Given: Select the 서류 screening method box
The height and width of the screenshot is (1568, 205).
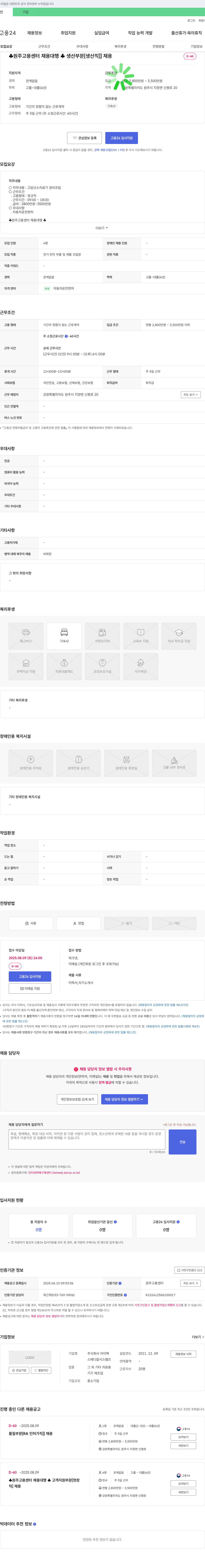Looking at the screenshot, I should (30, 923).
